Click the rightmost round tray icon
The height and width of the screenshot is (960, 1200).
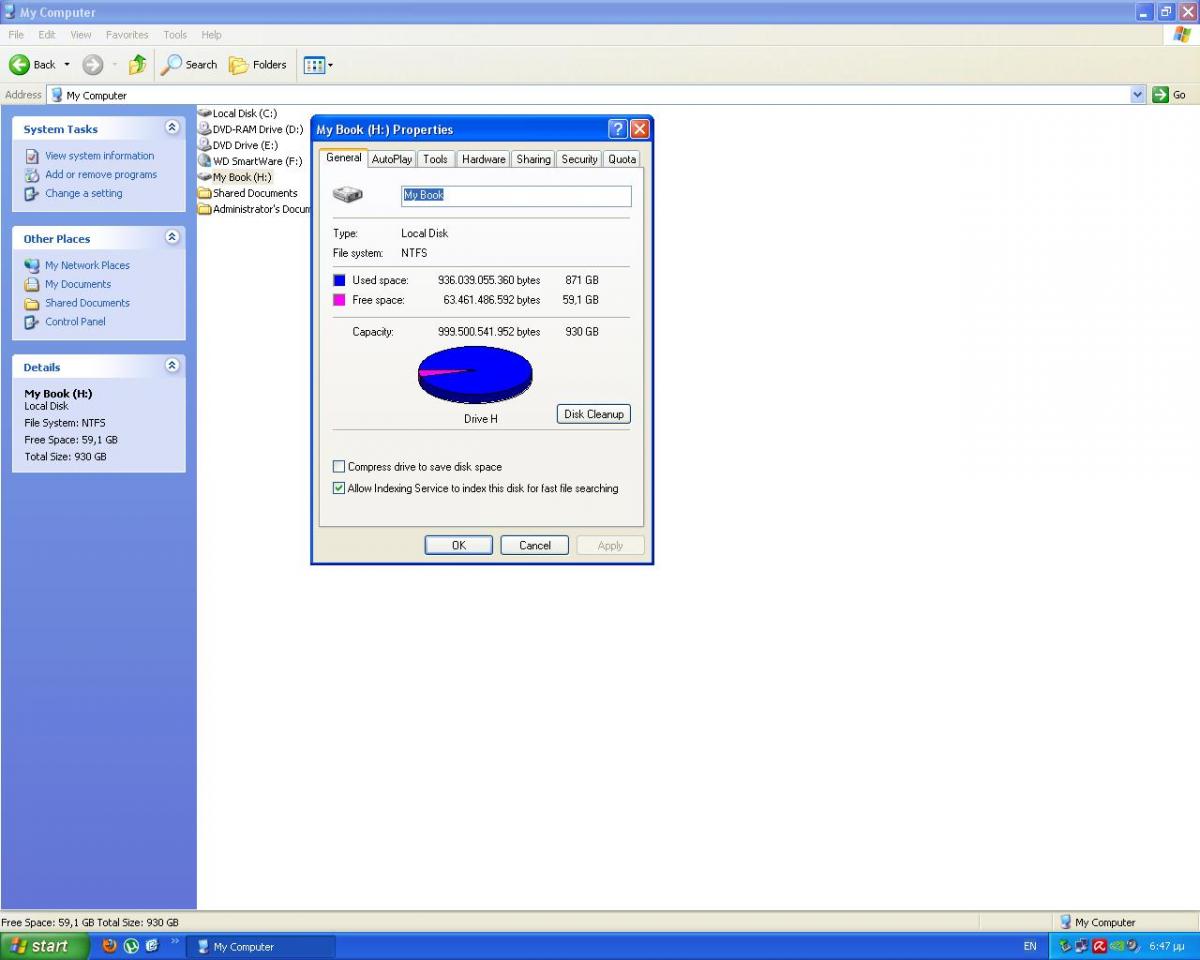[x=1132, y=946]
